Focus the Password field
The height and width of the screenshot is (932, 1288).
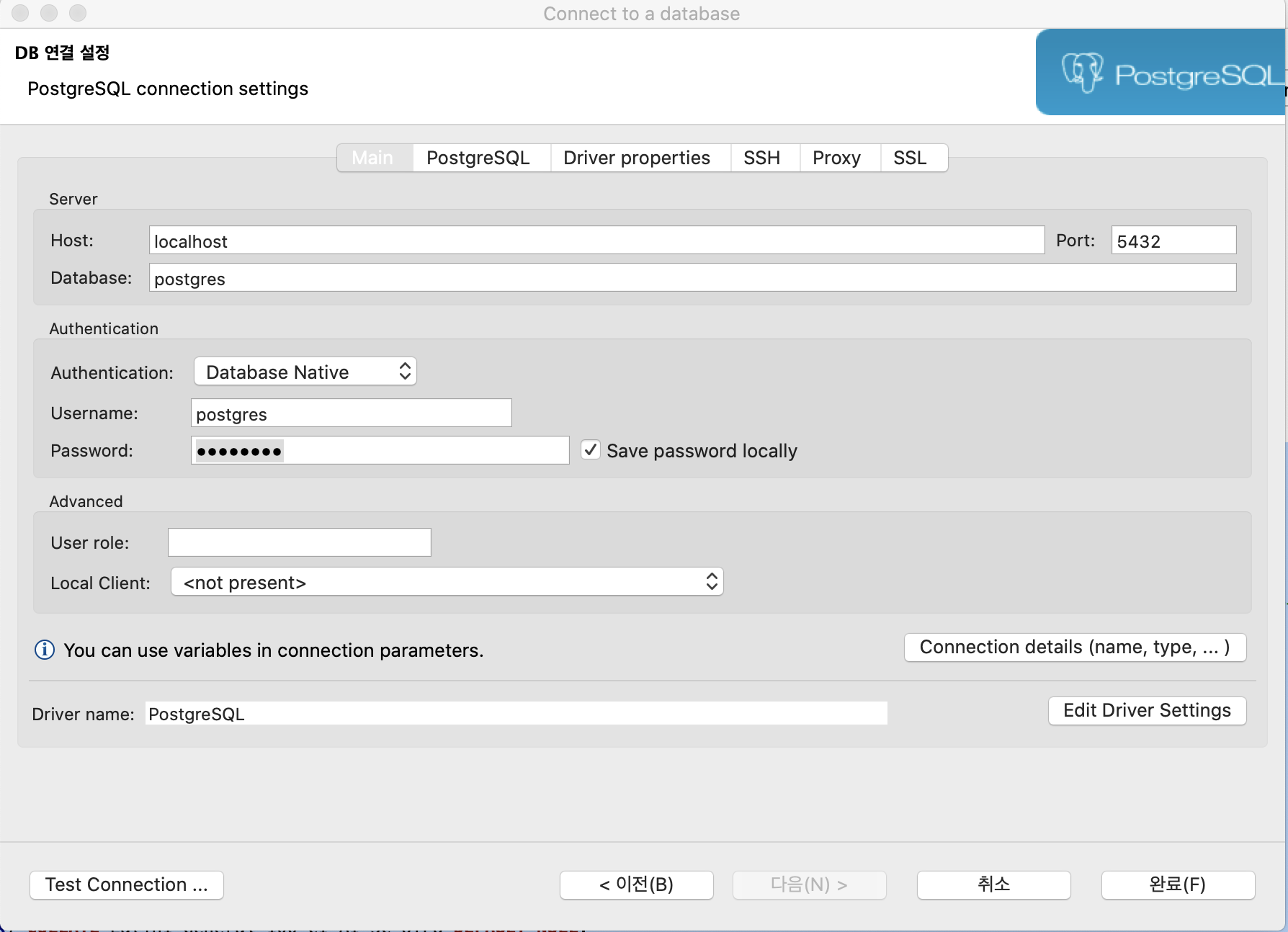click(380, 451)
